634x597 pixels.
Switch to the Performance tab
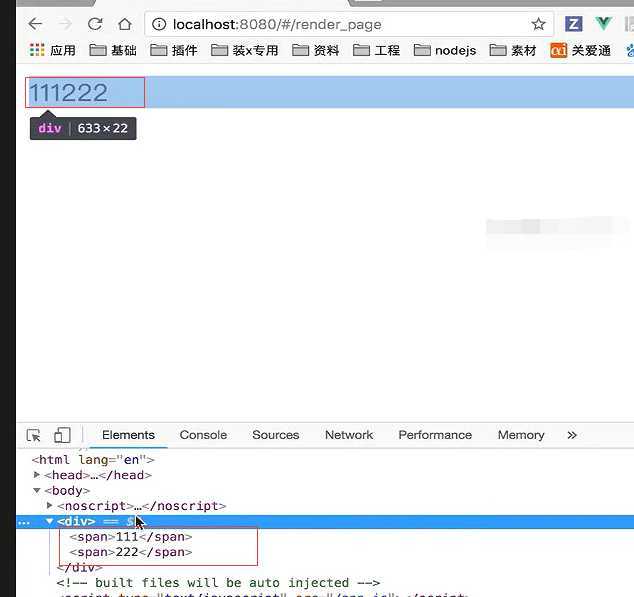click(435, 435)
